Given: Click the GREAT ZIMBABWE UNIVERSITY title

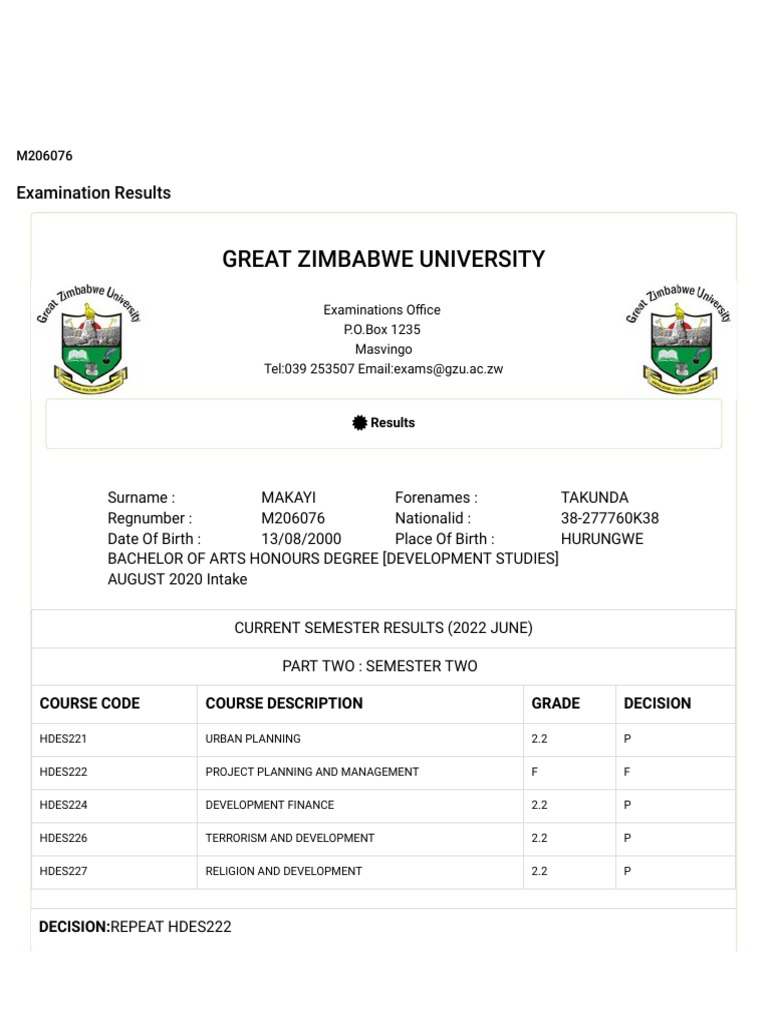Looking at the screenshot, I should (x=383, y=259).
